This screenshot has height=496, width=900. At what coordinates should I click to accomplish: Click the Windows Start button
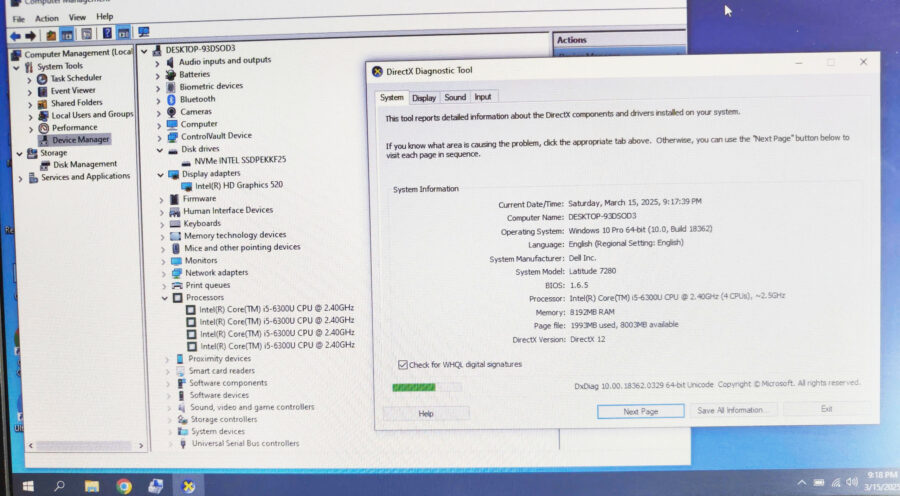28,486
